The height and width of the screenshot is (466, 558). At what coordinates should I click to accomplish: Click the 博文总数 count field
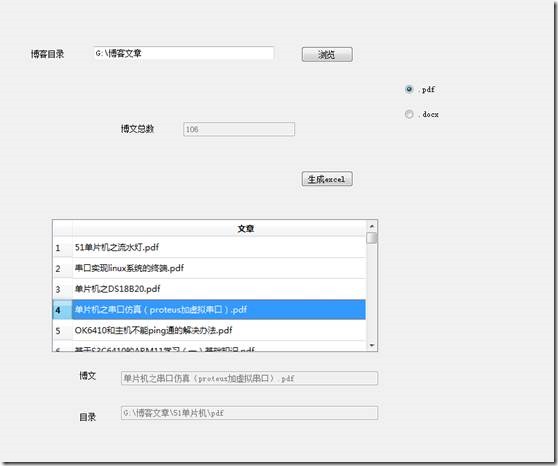(x=239, y=129)
